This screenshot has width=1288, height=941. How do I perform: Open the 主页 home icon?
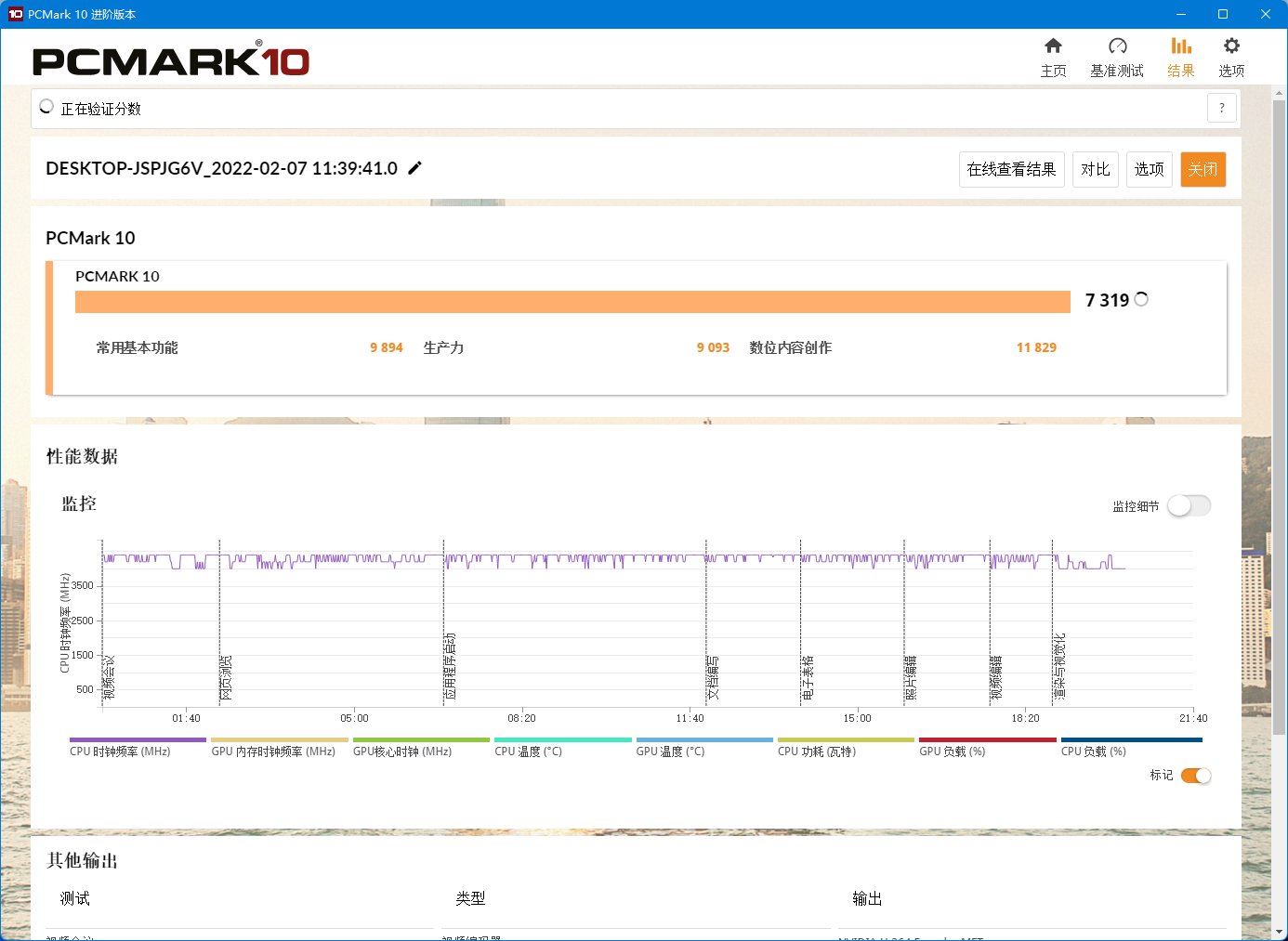coord(1053,46)
